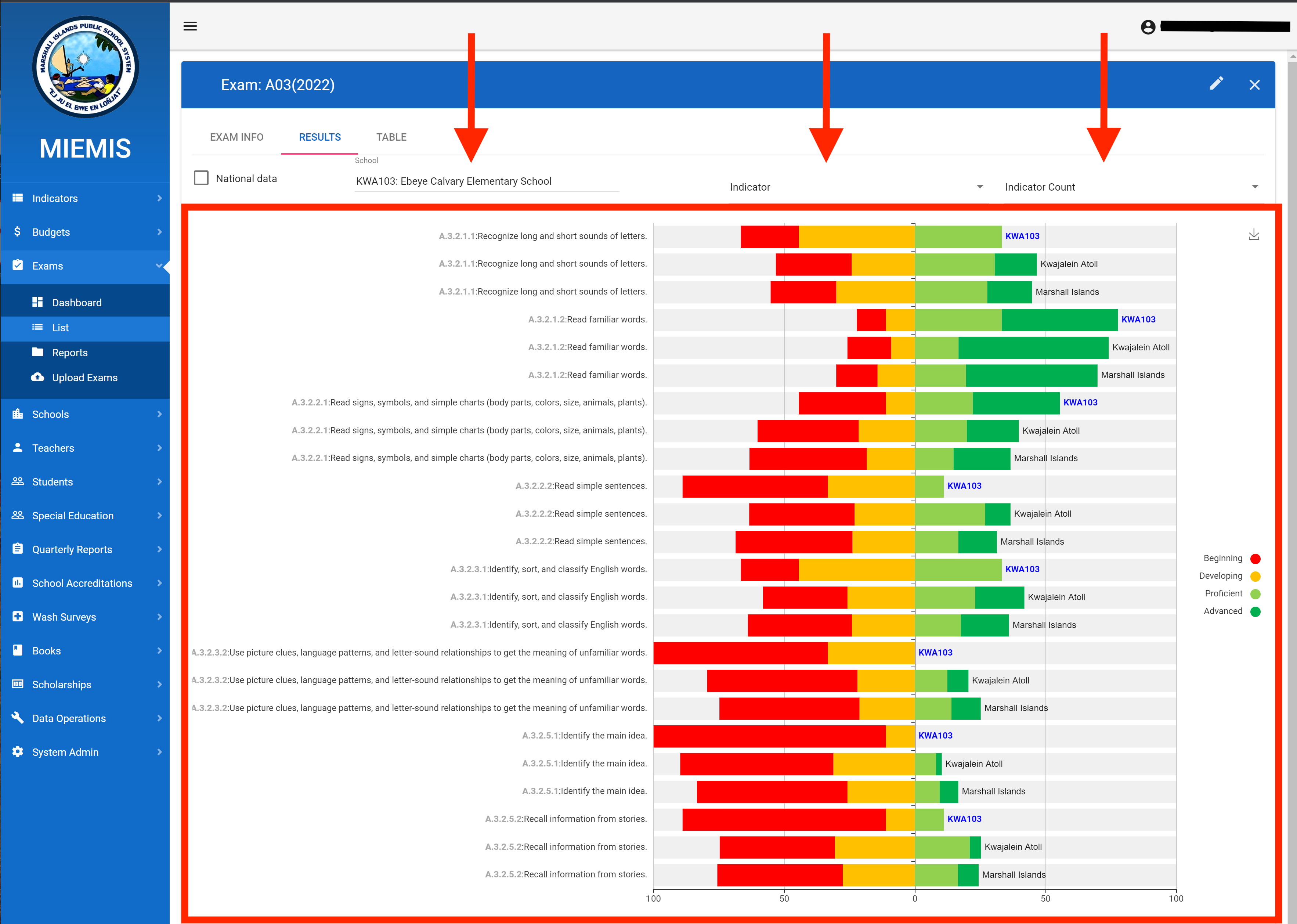Toggle the Beginning legend red dot
The image size is (1297, 924).
click(x=1256, y=559)
